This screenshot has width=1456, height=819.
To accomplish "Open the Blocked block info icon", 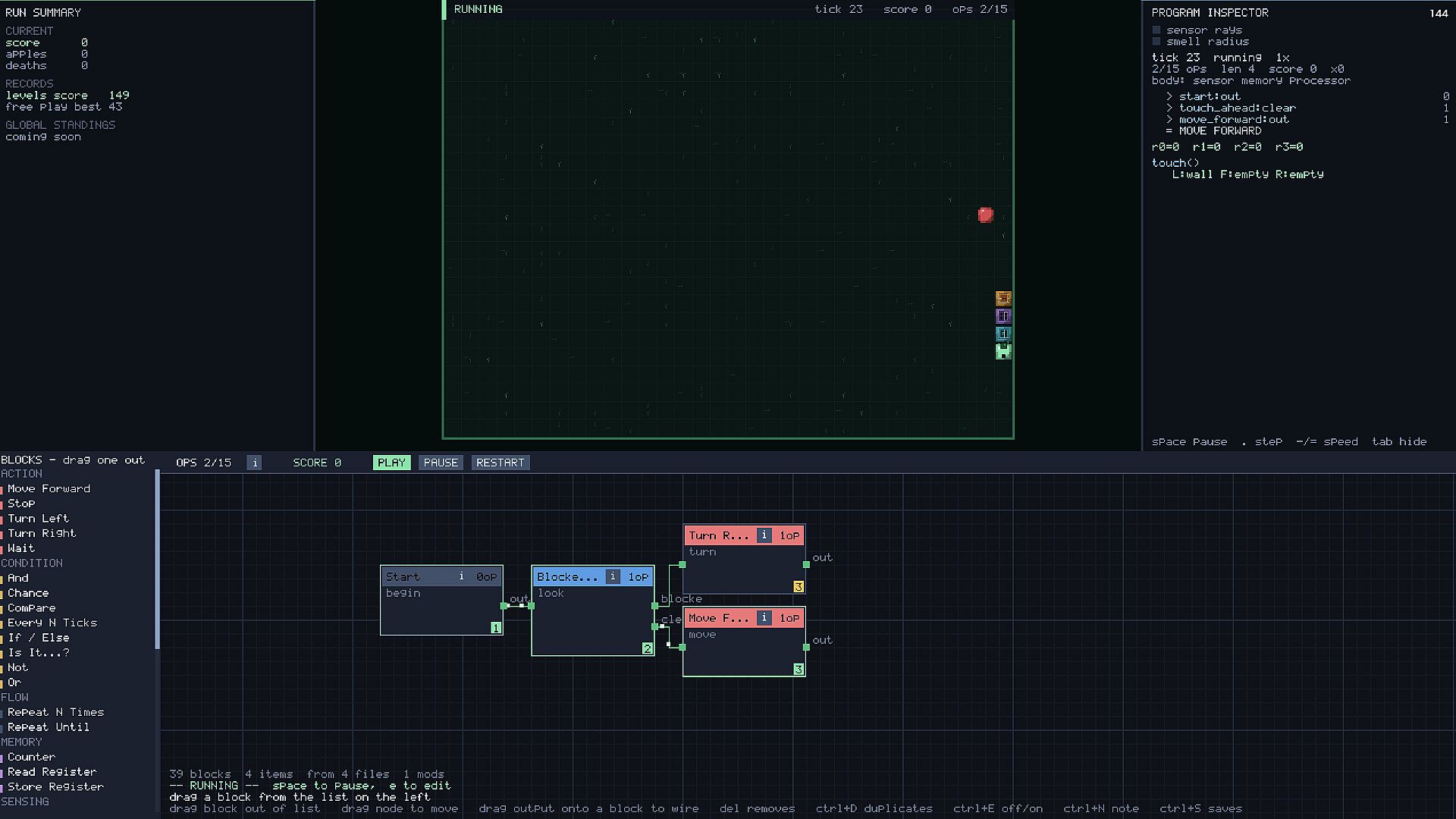I will click(x=613, y=576).
